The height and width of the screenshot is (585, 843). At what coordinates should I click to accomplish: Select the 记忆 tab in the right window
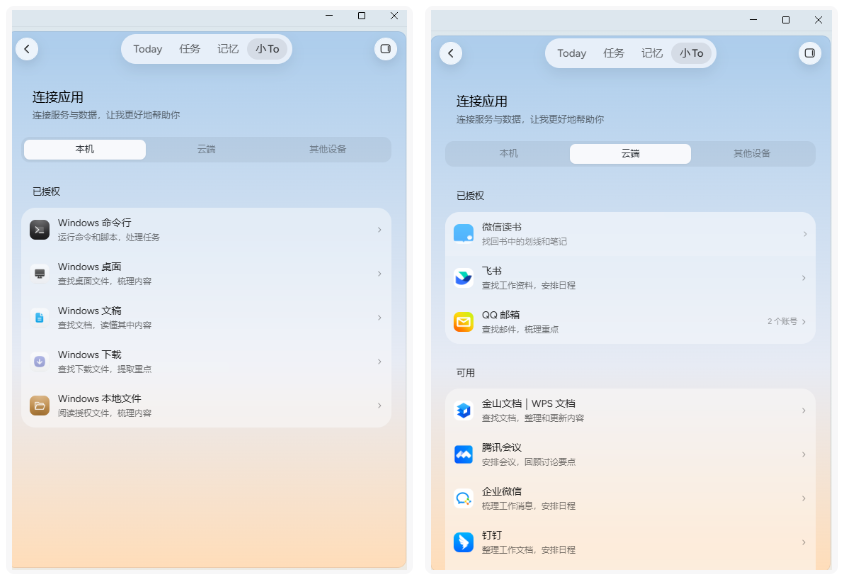pyautogui.click(x=652, y=53)
